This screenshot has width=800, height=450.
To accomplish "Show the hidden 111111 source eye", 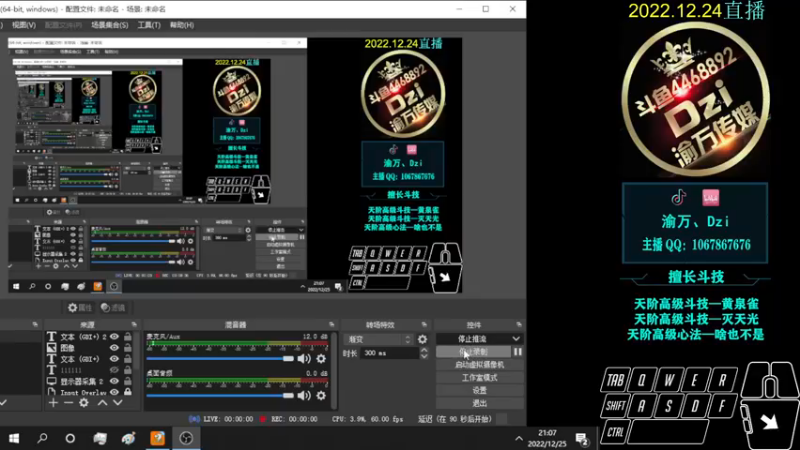I will click(114, 370).
